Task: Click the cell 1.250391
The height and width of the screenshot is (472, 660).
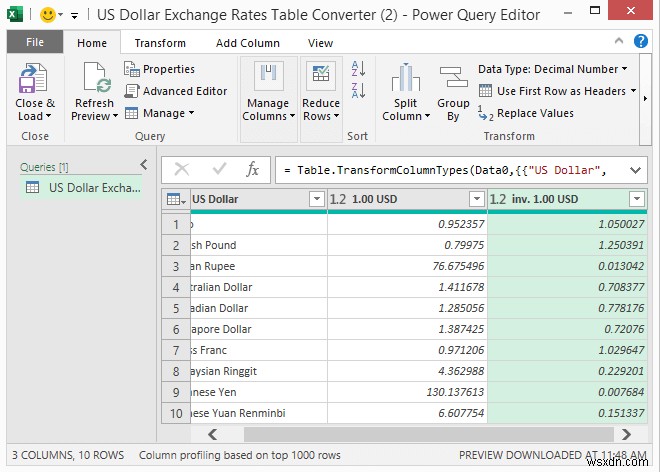Action: pos(567,245)
